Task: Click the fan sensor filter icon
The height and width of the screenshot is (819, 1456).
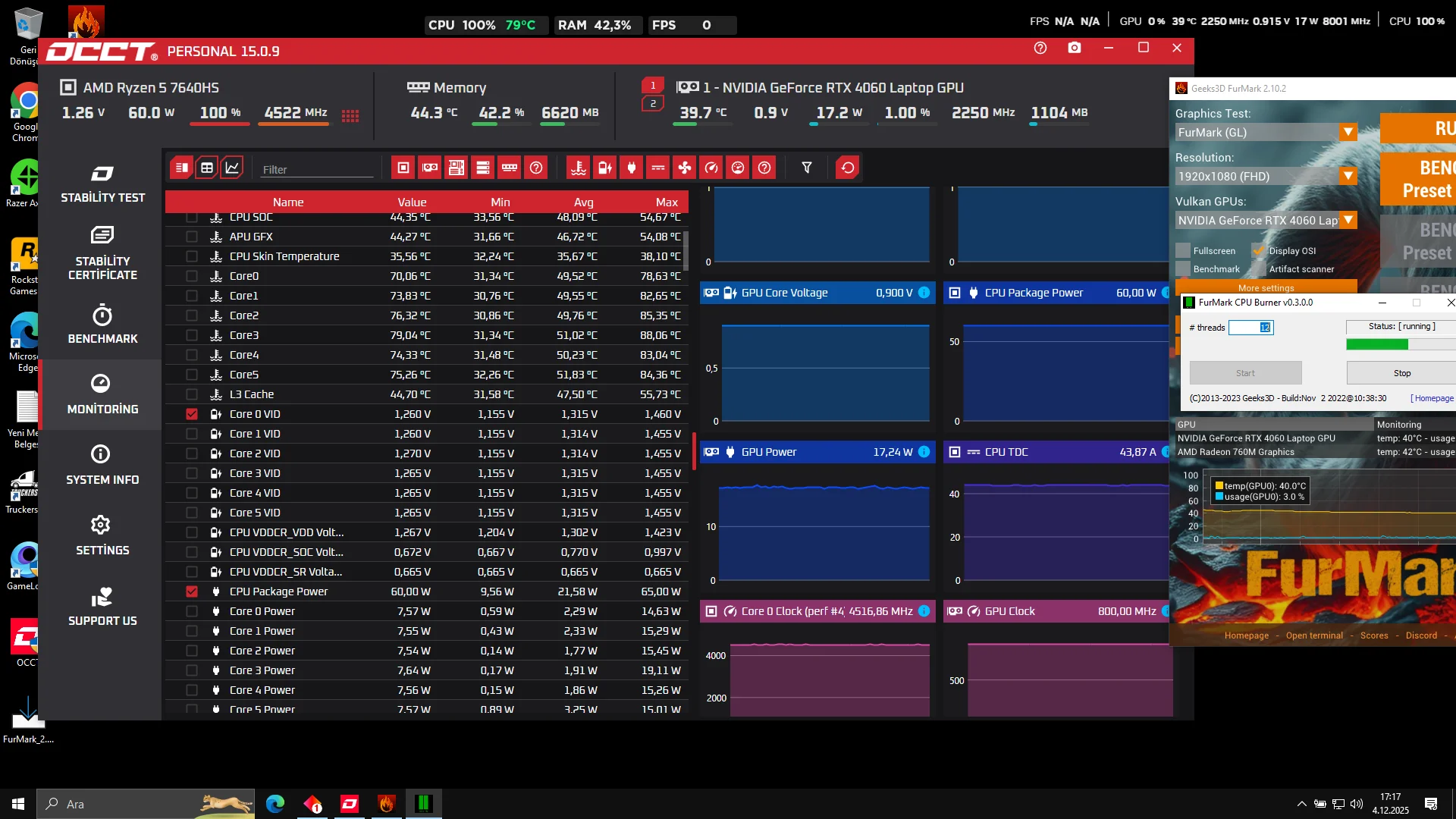Action: 685,168
